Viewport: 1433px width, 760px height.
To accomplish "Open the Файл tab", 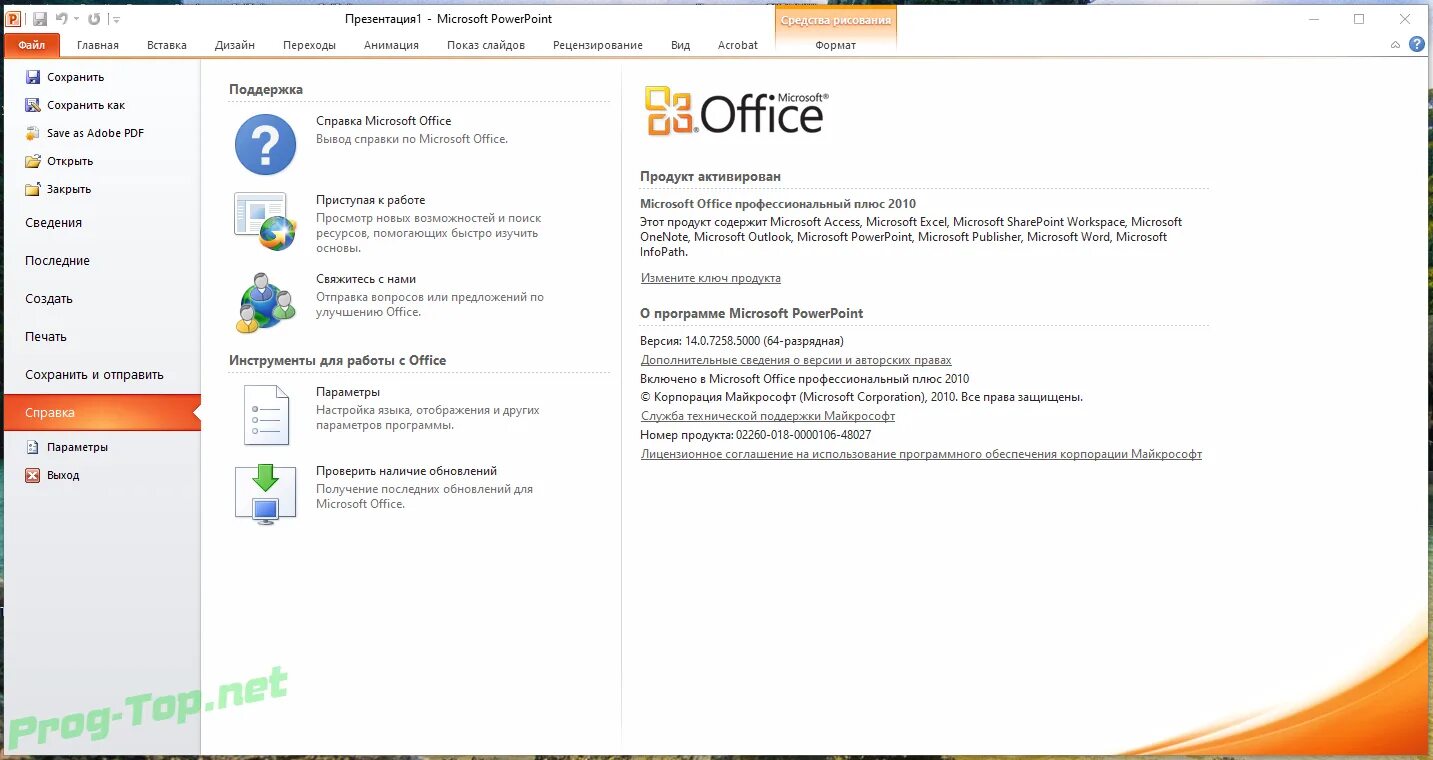I will (32, 45).
